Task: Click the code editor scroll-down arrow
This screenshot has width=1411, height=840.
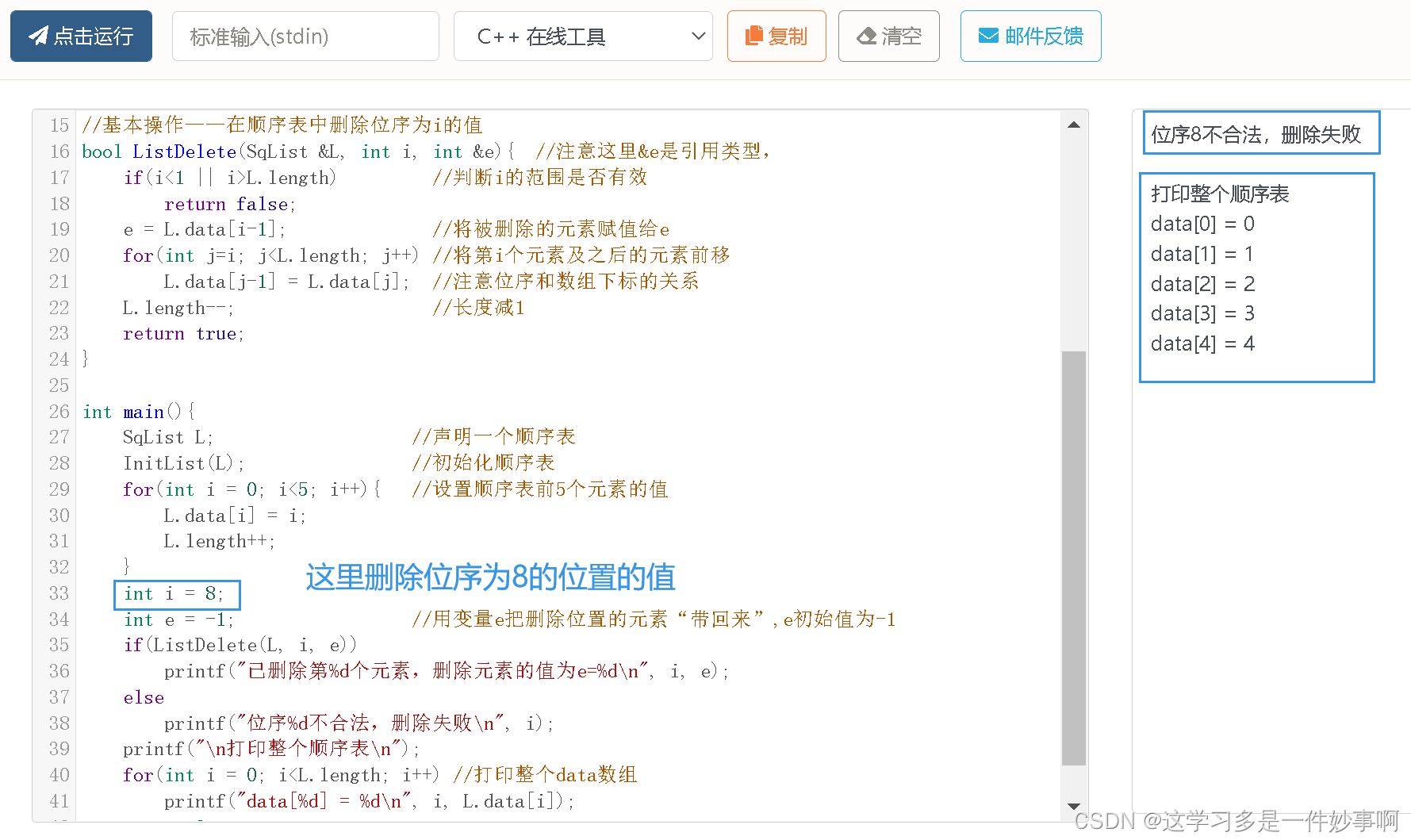Action: pos(1074,806)
